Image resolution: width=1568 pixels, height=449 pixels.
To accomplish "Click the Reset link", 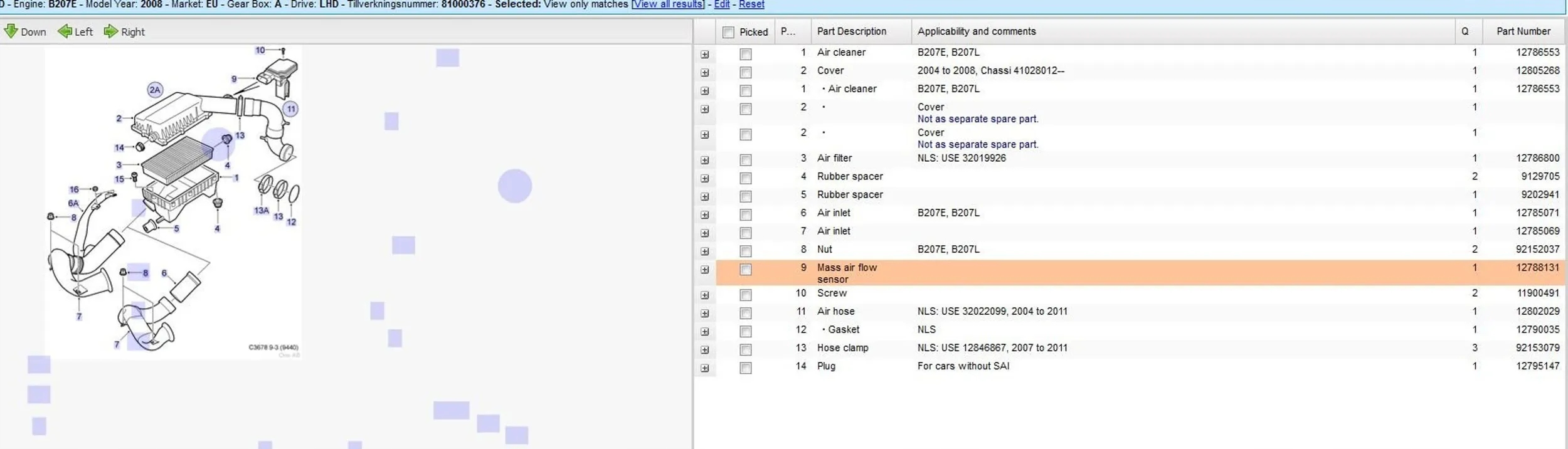I will [x=751, y=4].
